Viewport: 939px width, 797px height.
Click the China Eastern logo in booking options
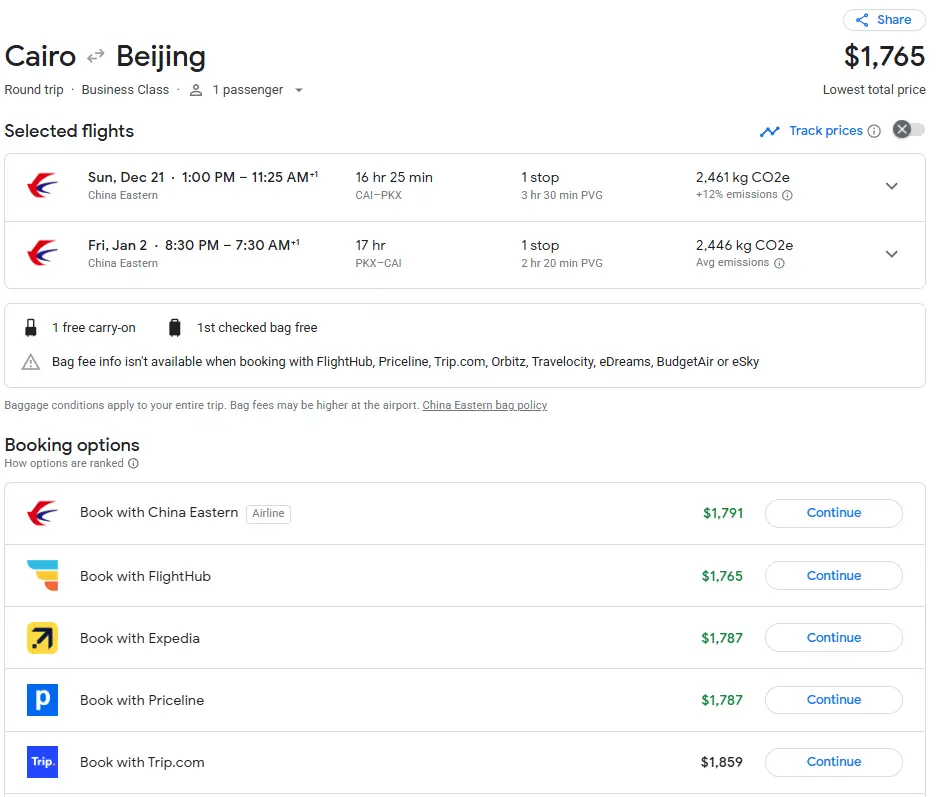click(x=42, y=513)
